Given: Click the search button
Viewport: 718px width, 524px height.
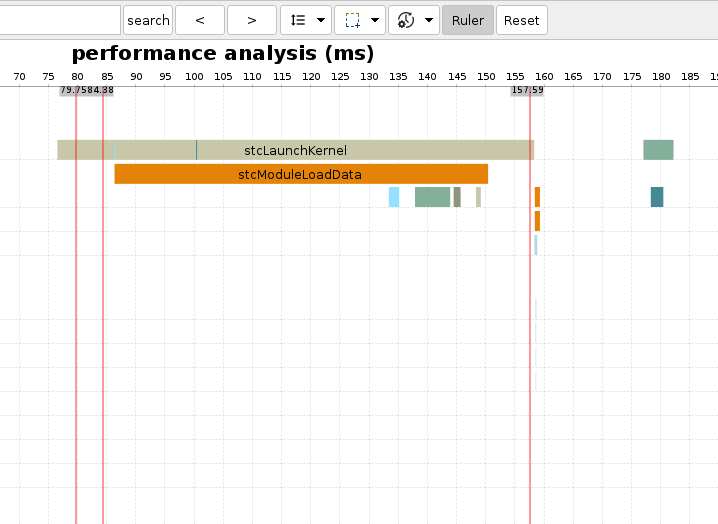Looking at the screenshot, I should 148,20.
